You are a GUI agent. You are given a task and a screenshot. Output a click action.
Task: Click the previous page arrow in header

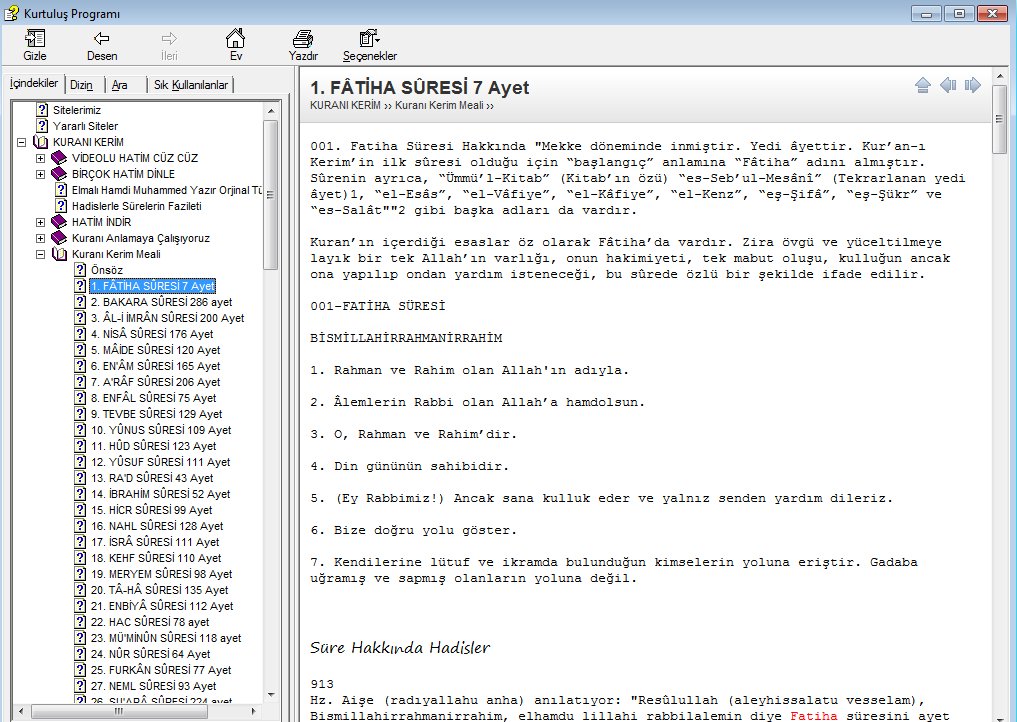948,86
